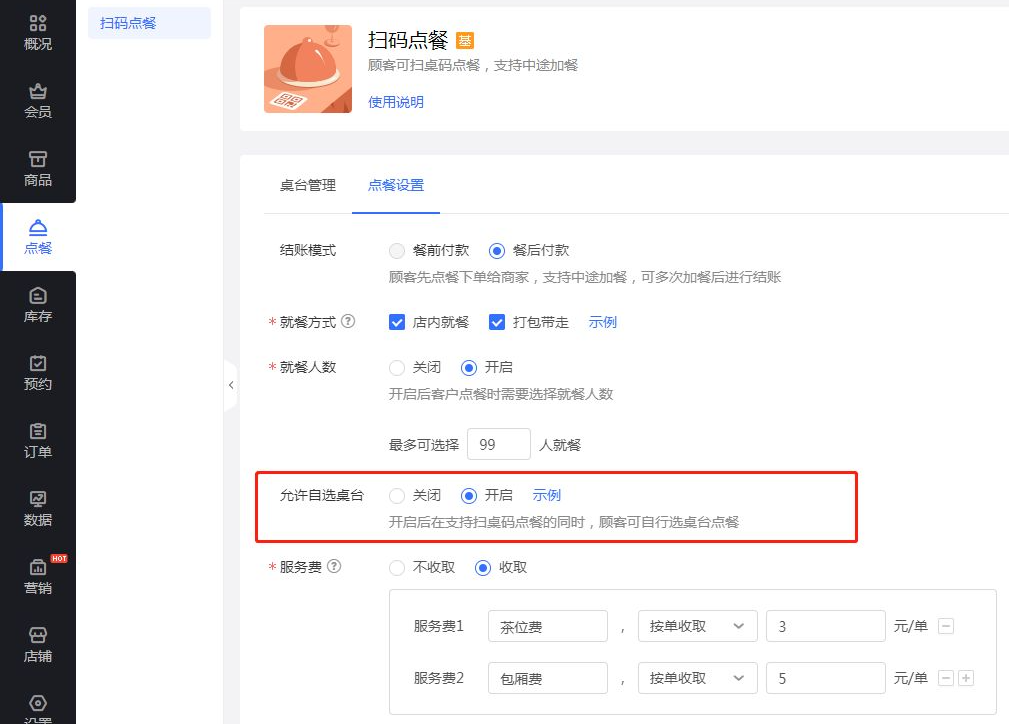1009x724 pixels.
Task: Remove 服务费2 row with minus icon
Action: pos(946,678)
